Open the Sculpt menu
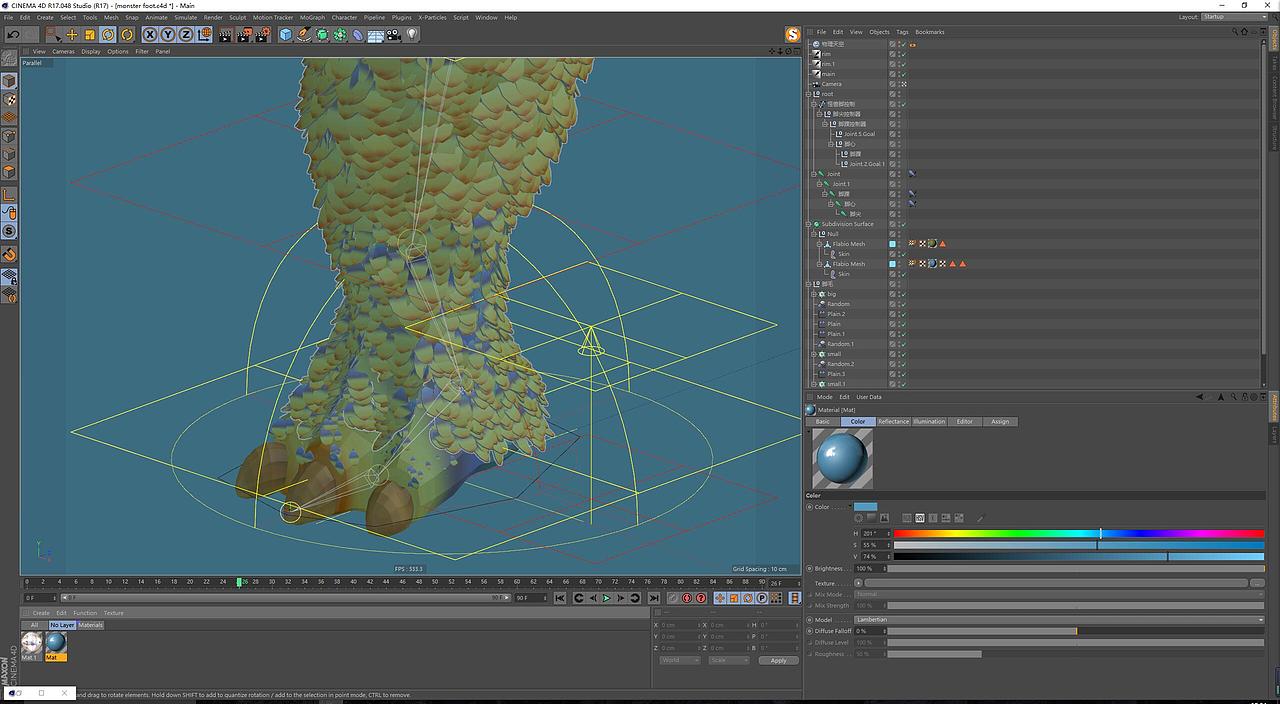 [x=237, y=17]
